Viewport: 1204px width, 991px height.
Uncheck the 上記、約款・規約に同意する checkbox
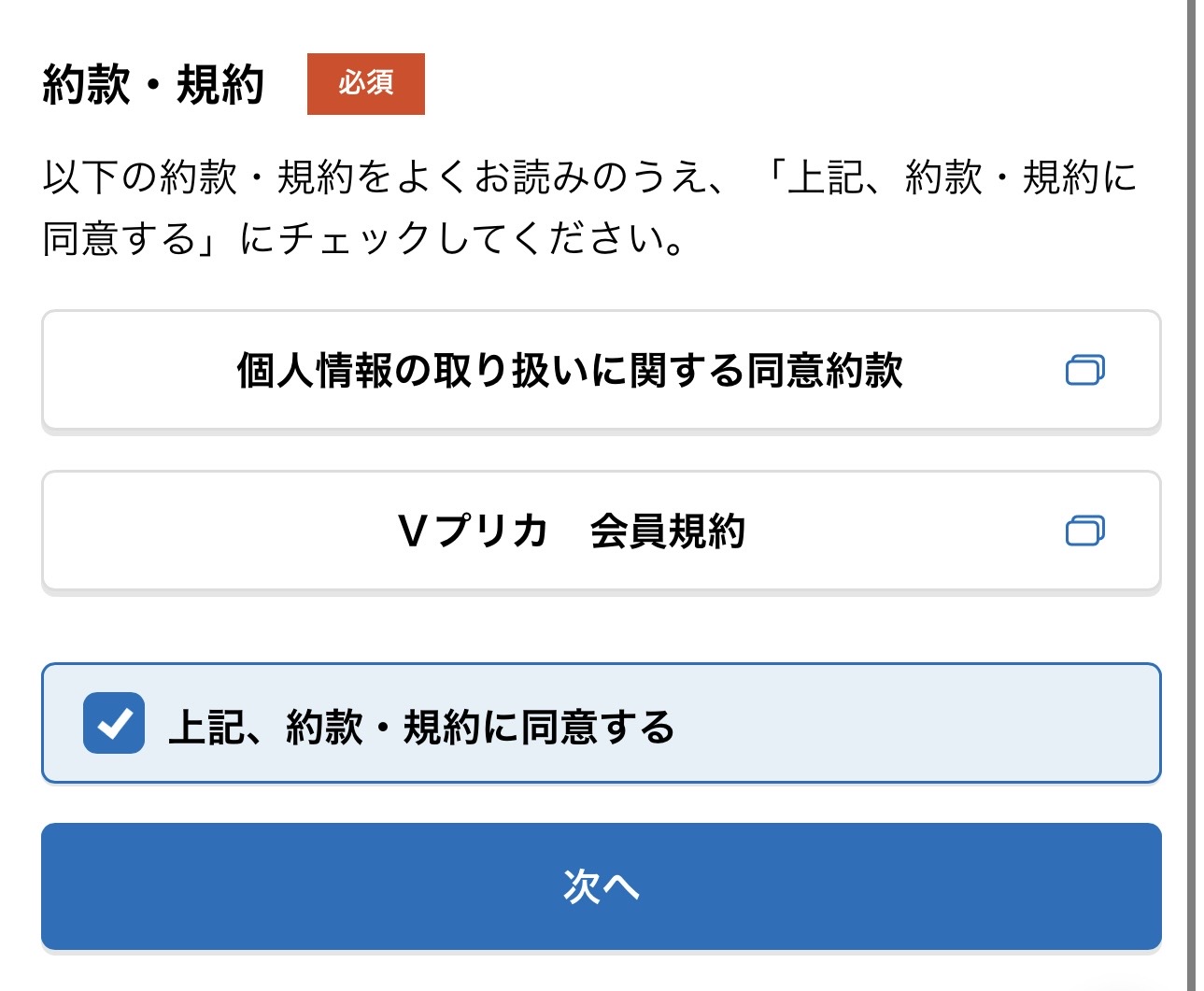tap(114, 723)
